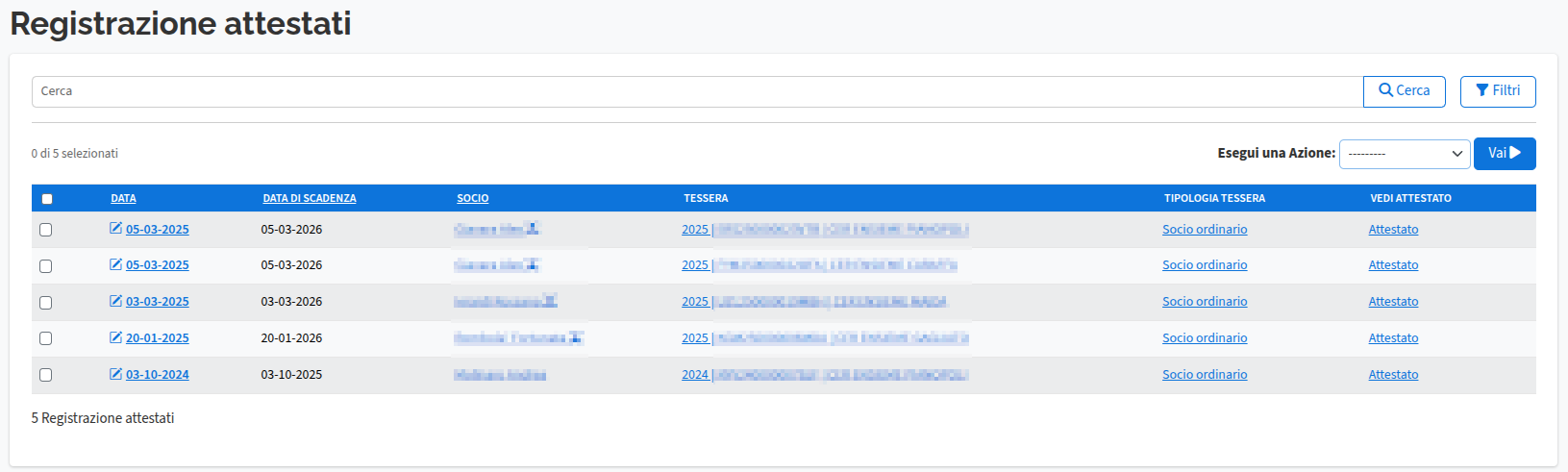Viewport: 1568px width, 472px height.
Task: Click the VEDI ATTESTATO column header
Action: pyautogui.click(x=1410, y=198)
